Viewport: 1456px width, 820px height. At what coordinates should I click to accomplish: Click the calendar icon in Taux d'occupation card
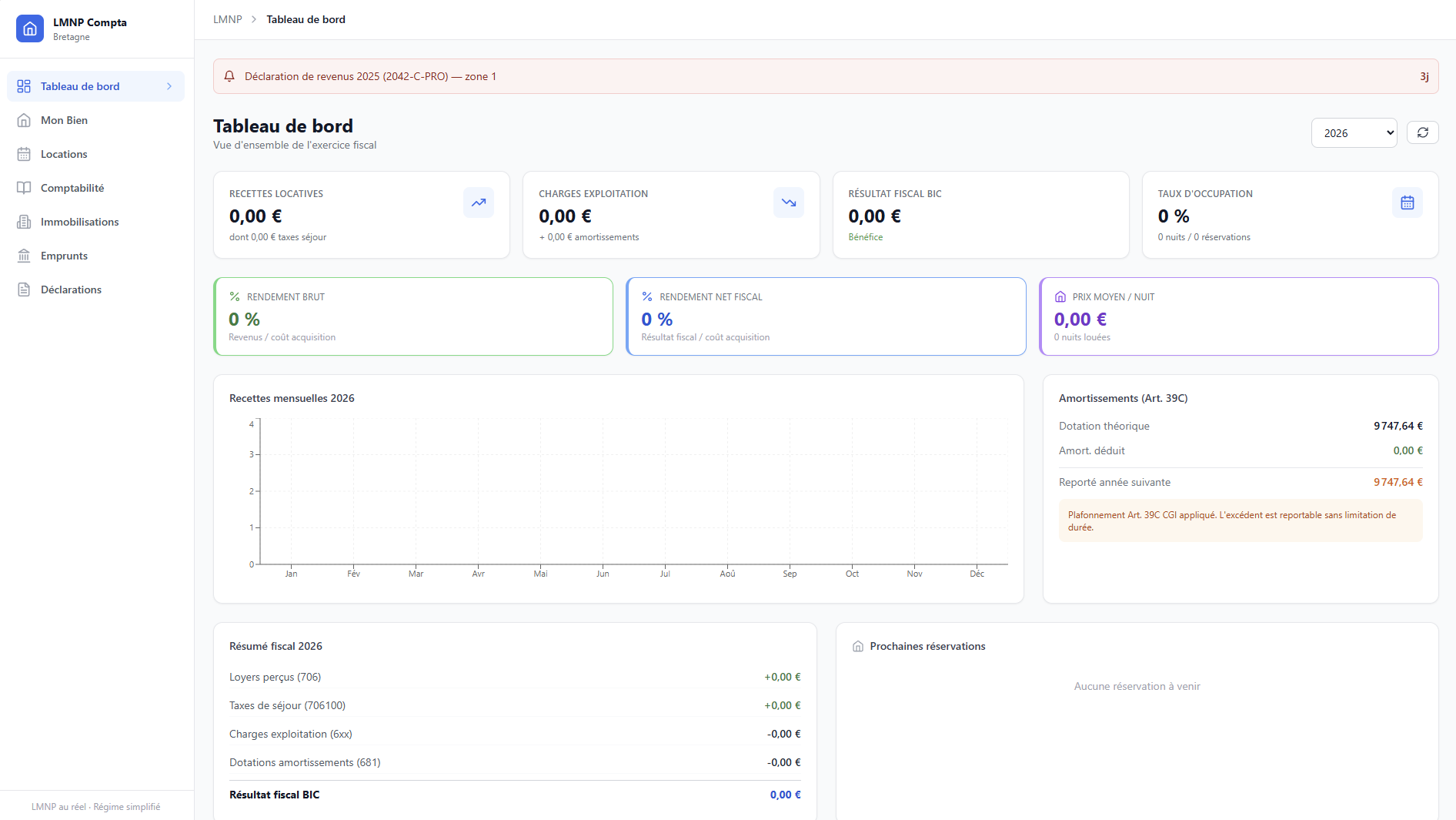1408,202
